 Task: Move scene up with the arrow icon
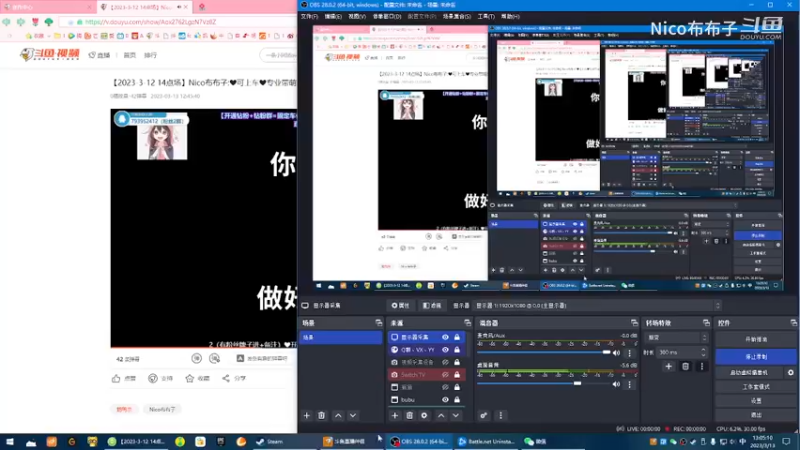(x=338, y=416)
